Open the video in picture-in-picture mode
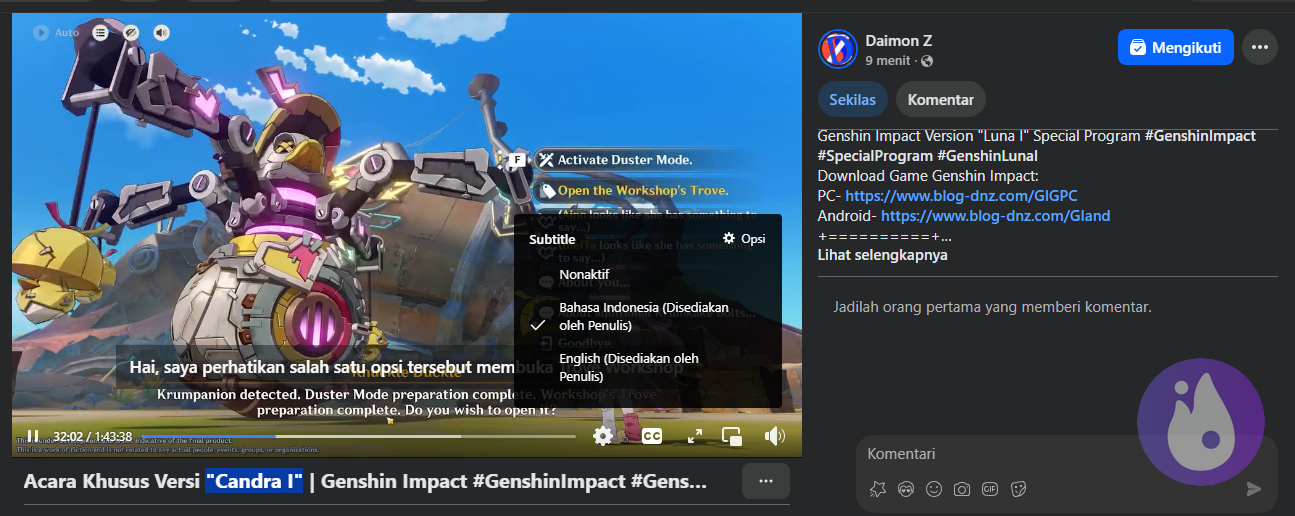Screen dimensions: 1295x516 point(732,436)
